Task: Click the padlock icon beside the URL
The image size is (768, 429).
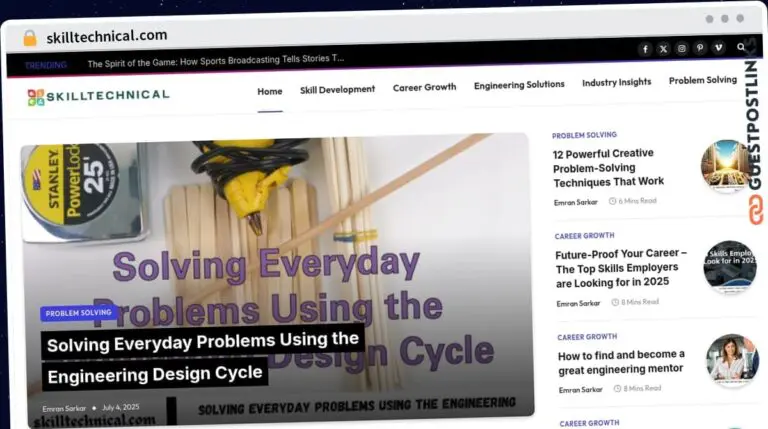Action: [x=30, y=37]
